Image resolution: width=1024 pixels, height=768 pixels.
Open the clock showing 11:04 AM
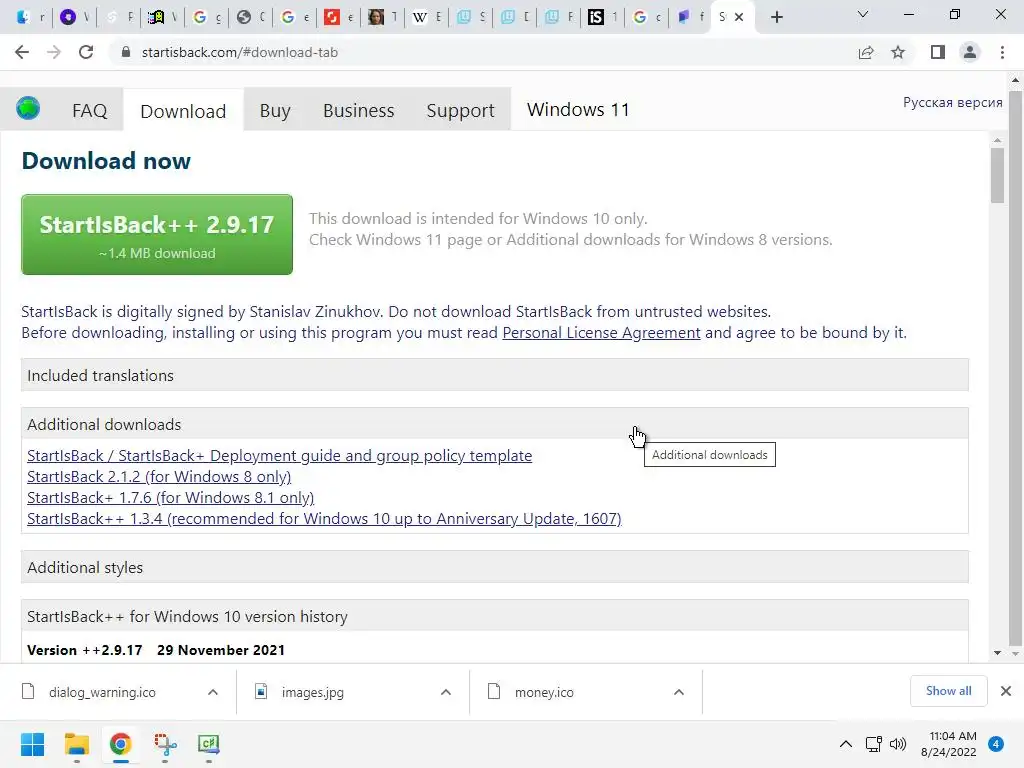point(949,744)
